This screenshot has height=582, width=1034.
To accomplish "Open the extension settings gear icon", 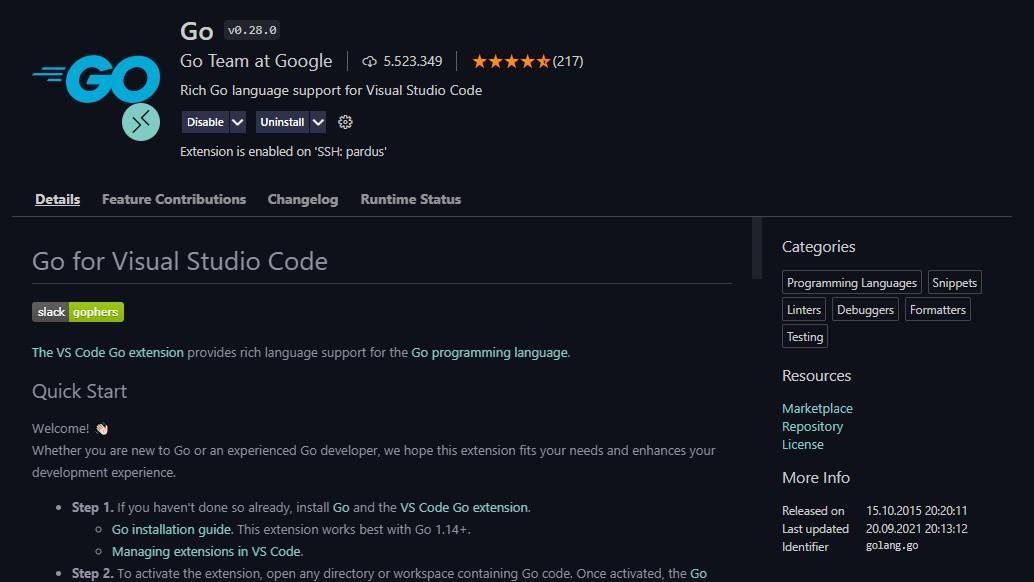I will click(345, 122).
